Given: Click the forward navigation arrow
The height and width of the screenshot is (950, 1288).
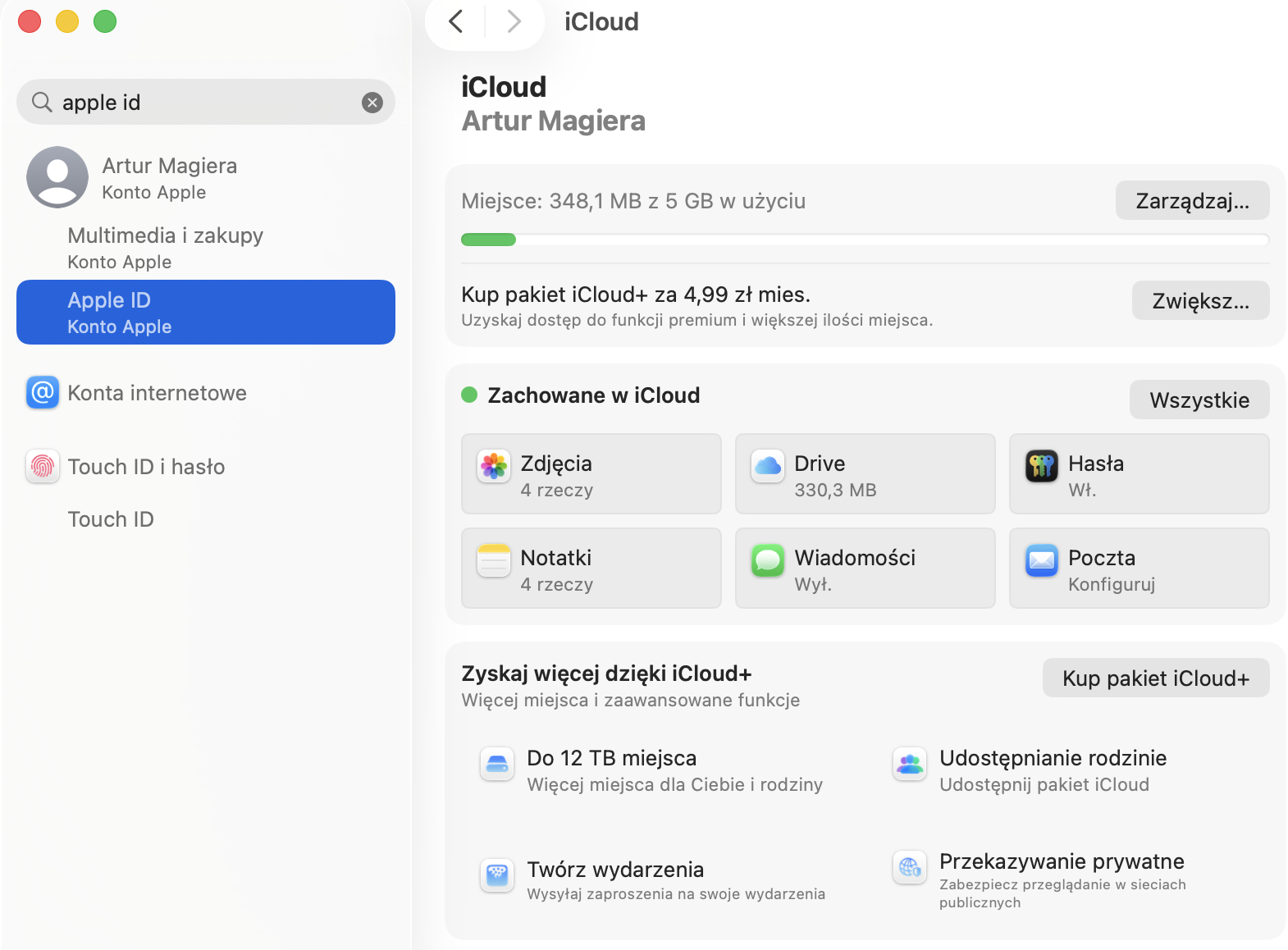Looking at the screenshot, I should tap(514, 21).
